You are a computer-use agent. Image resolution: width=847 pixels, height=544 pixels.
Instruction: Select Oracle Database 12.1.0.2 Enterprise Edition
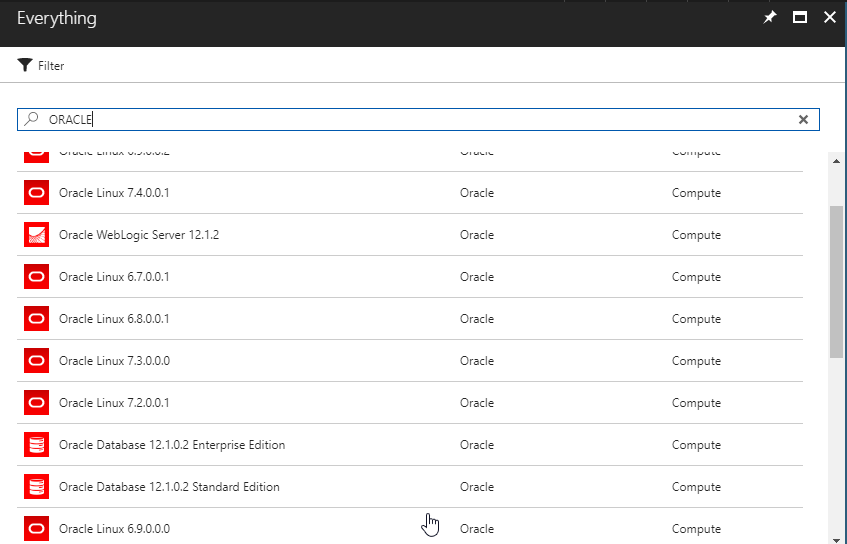172,445
